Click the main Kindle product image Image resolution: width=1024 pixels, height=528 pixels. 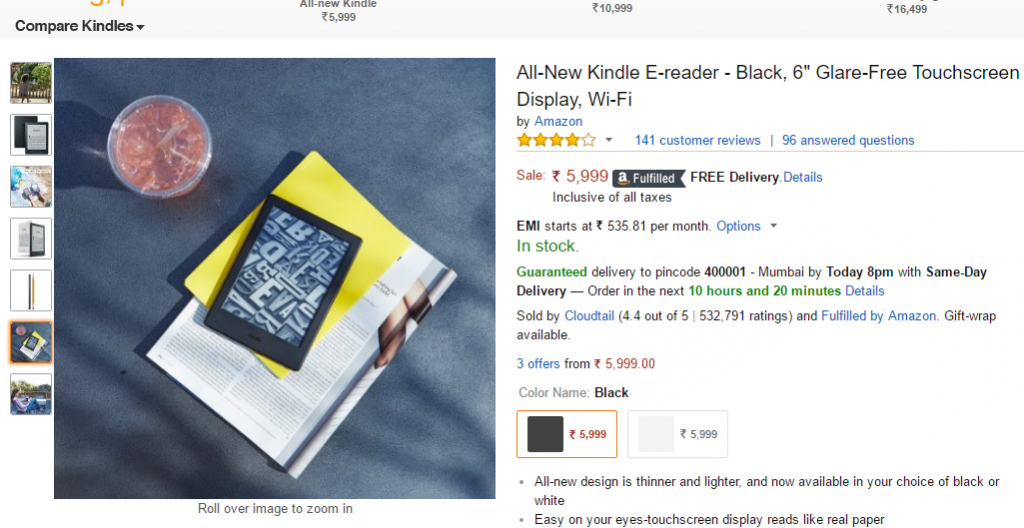[x=274, y=278]
